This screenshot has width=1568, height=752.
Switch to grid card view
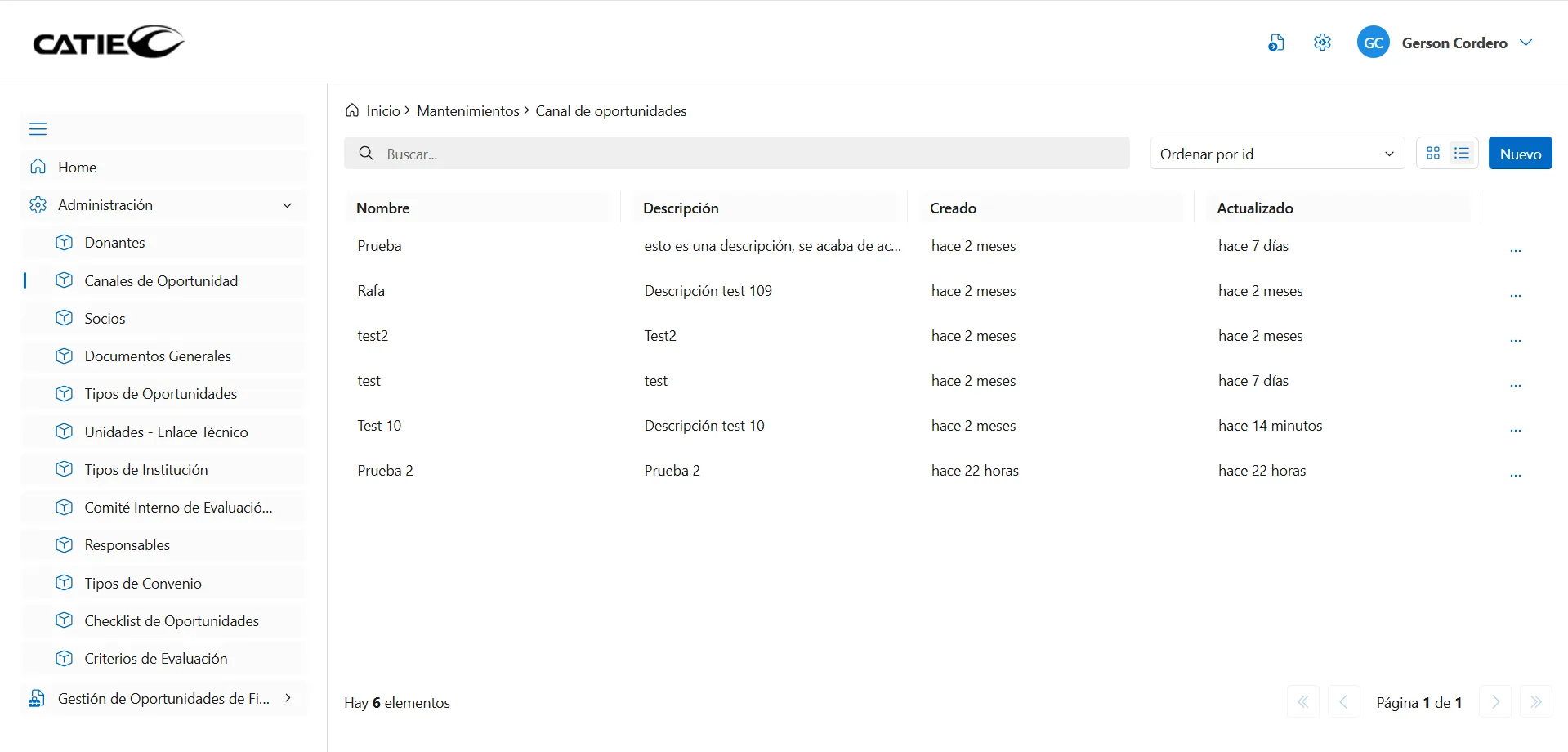click(x=1433, y=154)
